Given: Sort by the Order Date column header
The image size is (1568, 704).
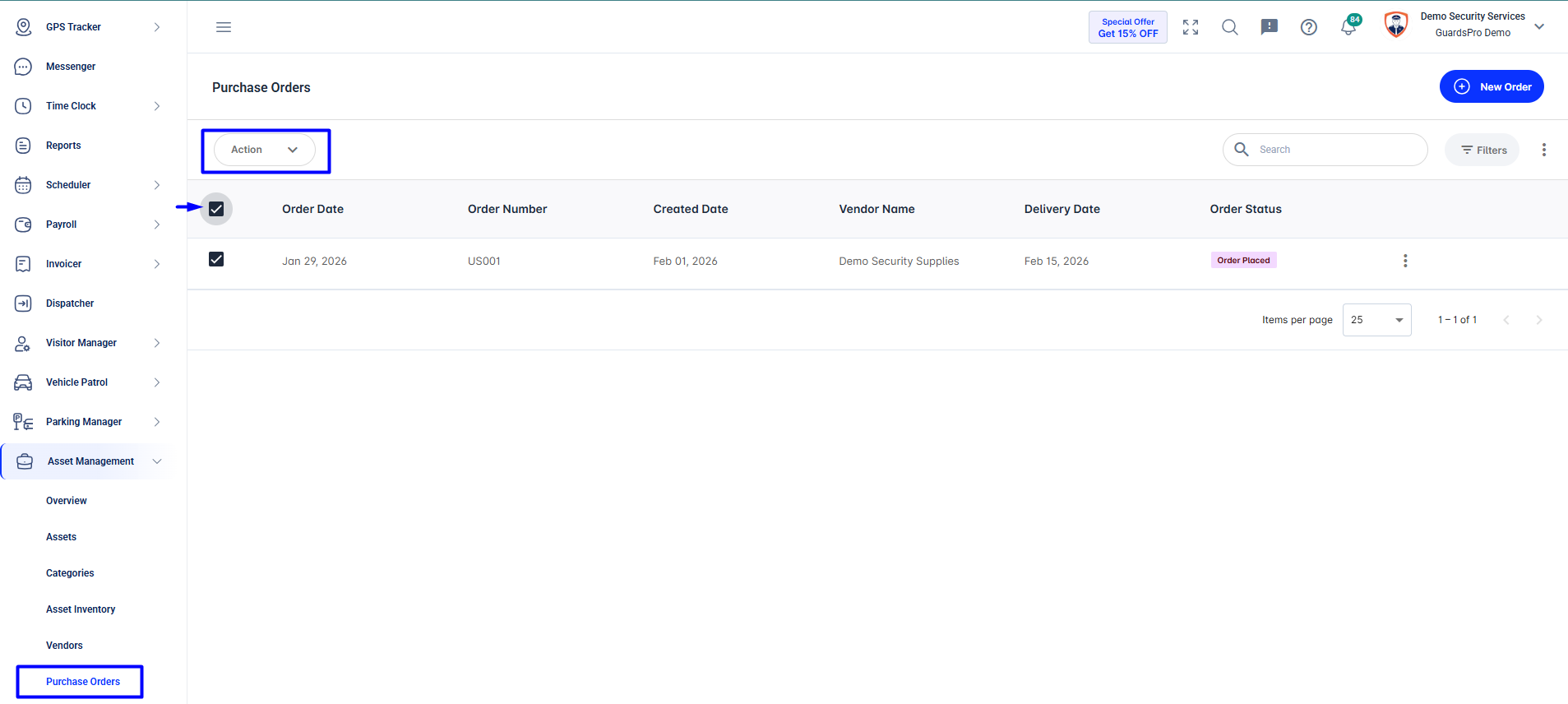Looking at the screenshot, I should click(312, 209).
